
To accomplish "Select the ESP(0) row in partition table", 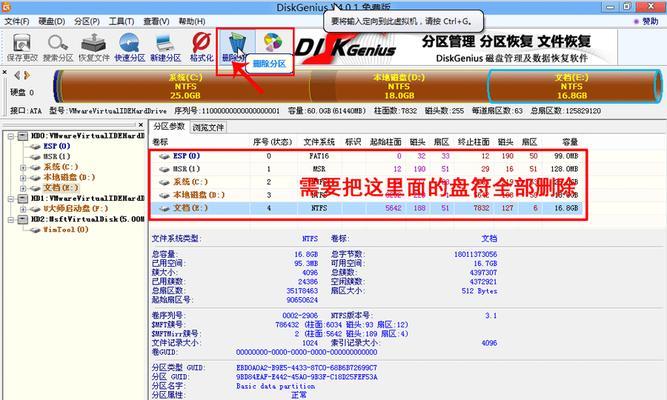I will (x=367, y=156).
